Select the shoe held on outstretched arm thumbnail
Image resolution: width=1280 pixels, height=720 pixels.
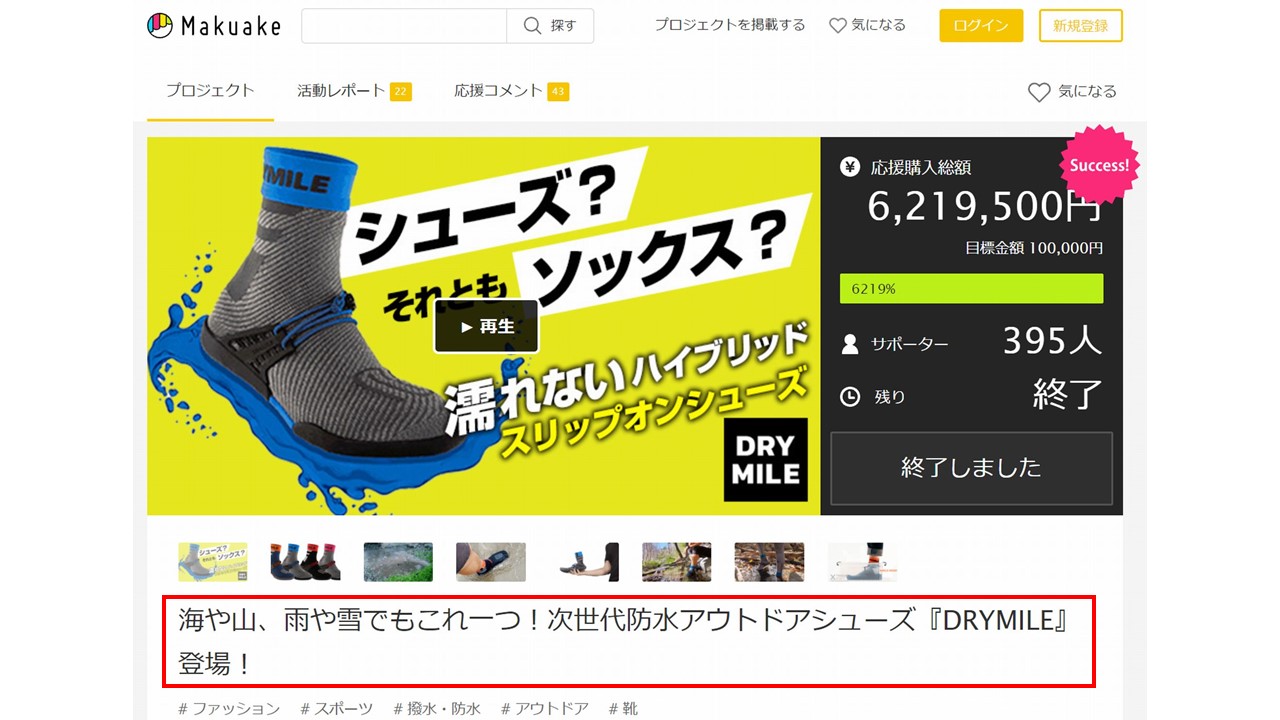[x=584, y=562]
